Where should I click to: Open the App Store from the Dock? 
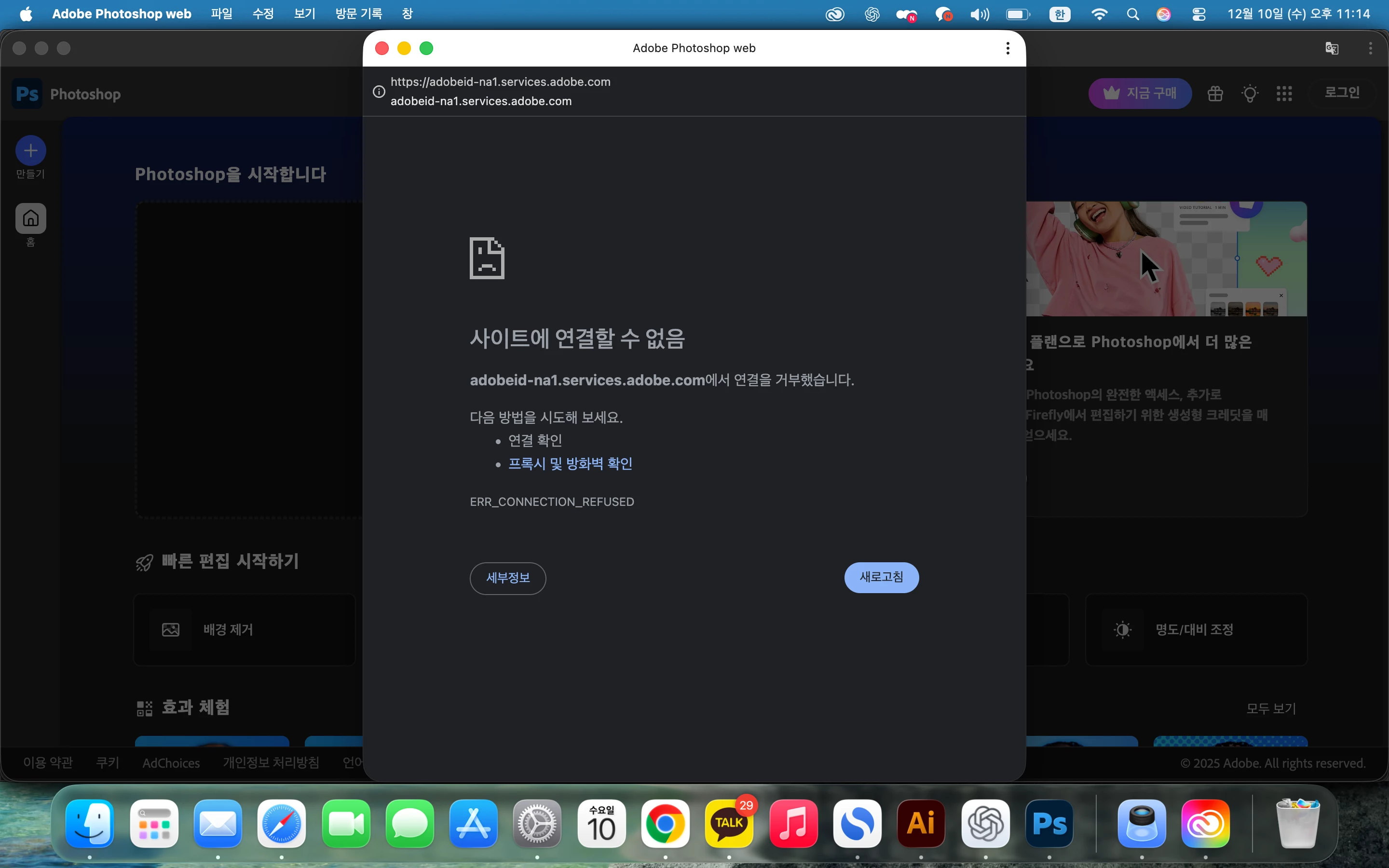pos(473,823)
